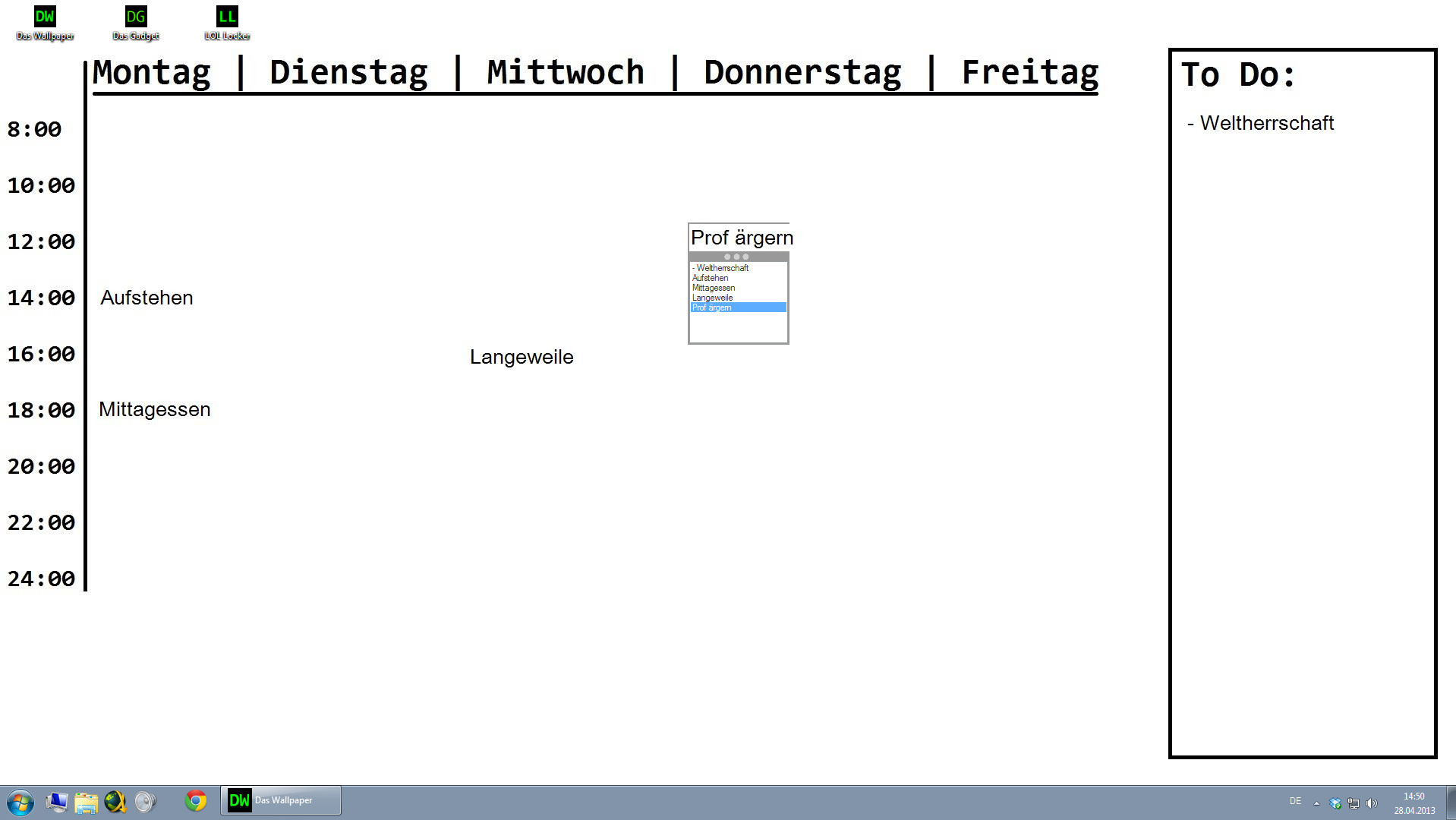Click the 12:00 time label
The width and height of the screenshot is (1456, 820).
tap(41, 241)
